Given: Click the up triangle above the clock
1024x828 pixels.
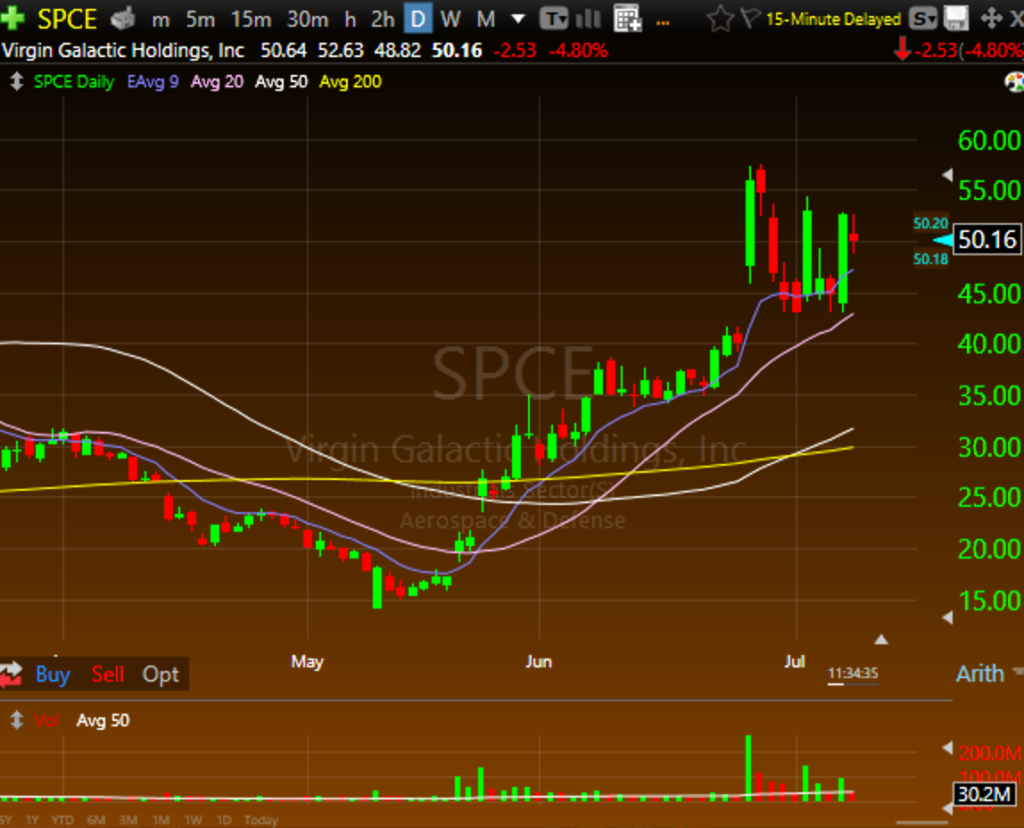Looking at the screenshot, I should pos(881,639).
